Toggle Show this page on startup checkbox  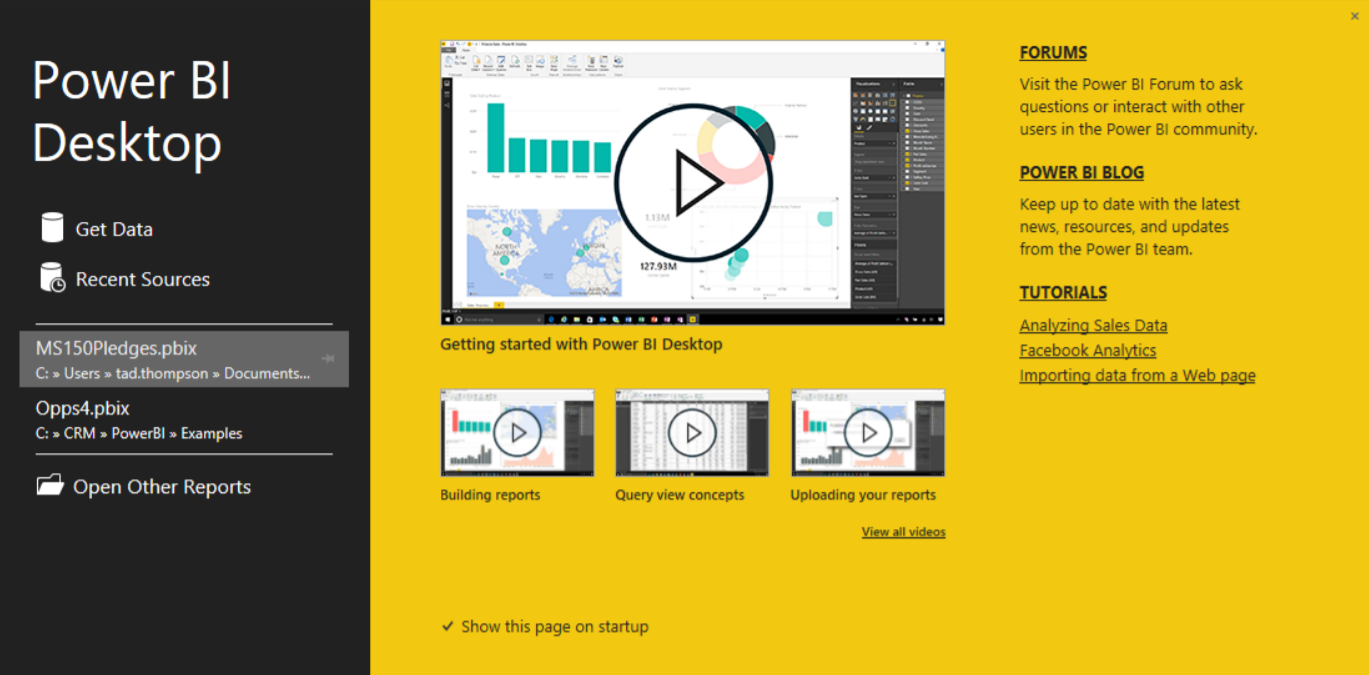(x=448, y=627)
